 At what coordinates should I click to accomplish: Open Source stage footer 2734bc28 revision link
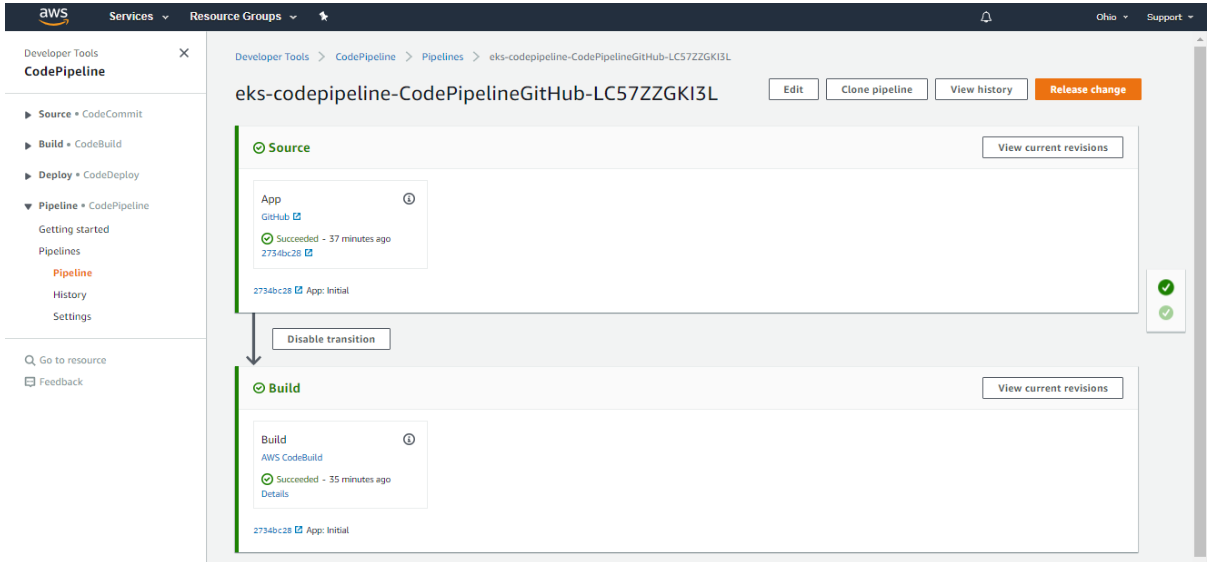278,290
